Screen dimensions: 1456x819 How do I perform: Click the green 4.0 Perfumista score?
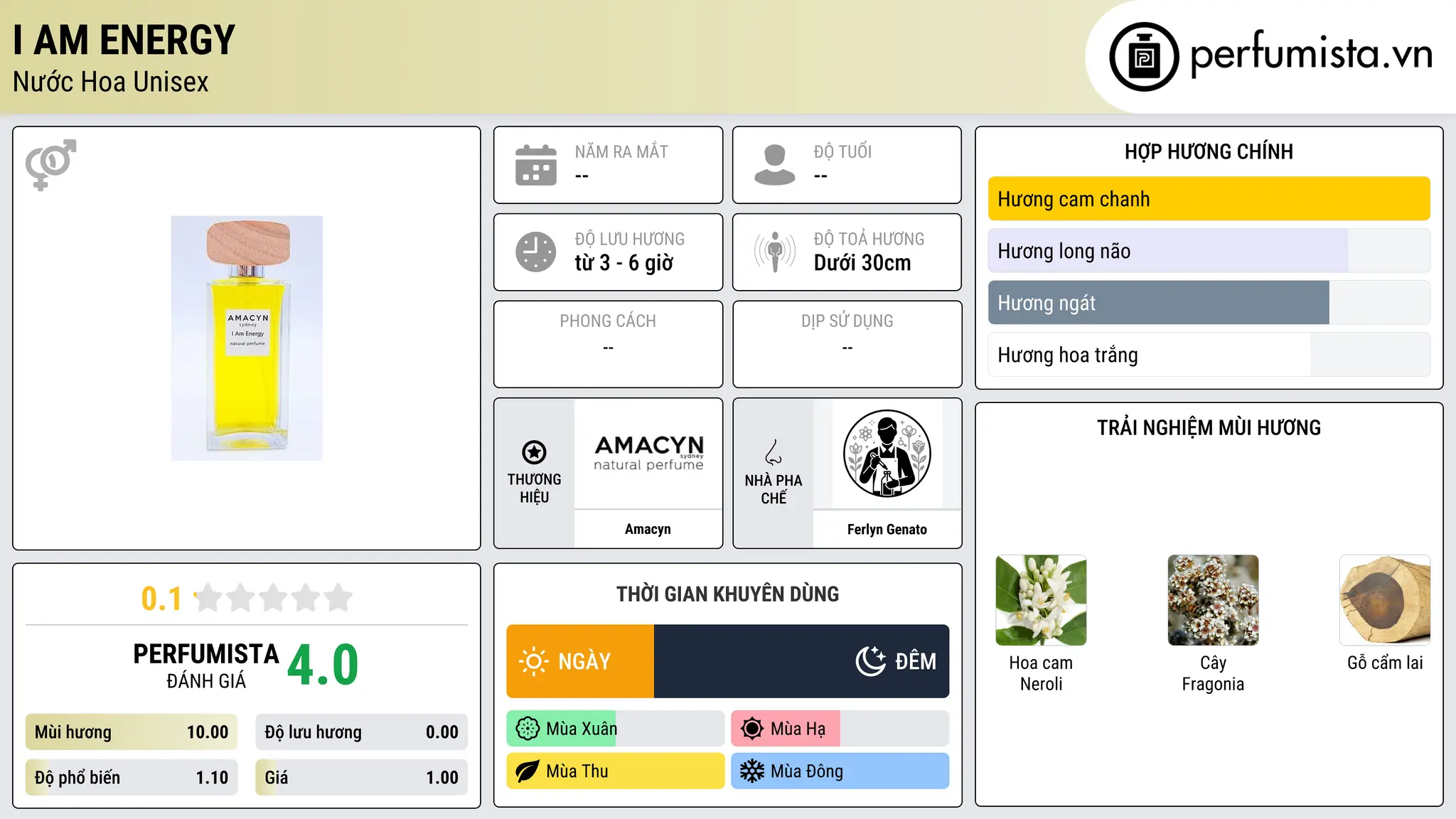click(323, 665)
